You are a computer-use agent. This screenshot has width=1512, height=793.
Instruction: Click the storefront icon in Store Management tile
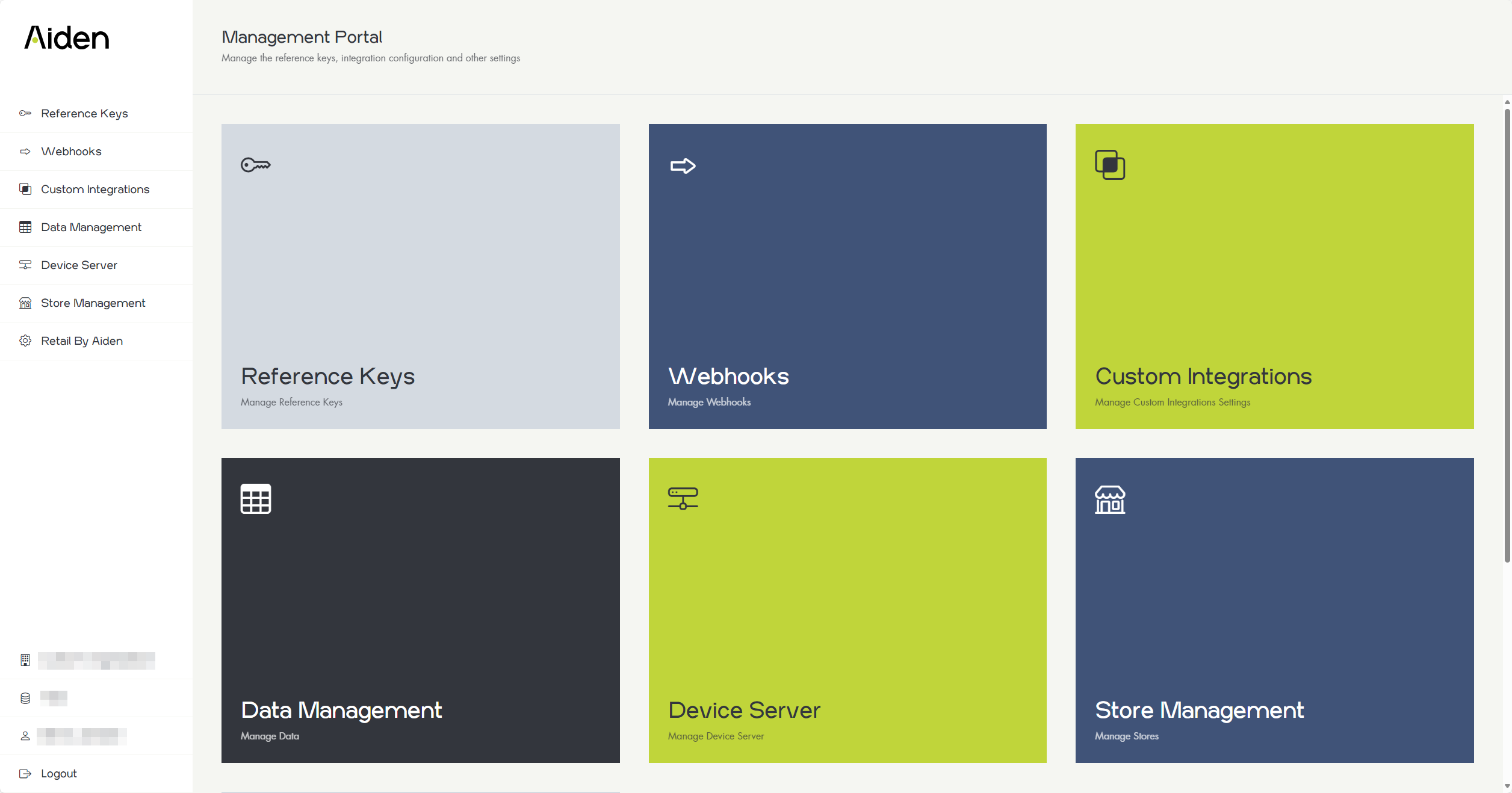1110,499
